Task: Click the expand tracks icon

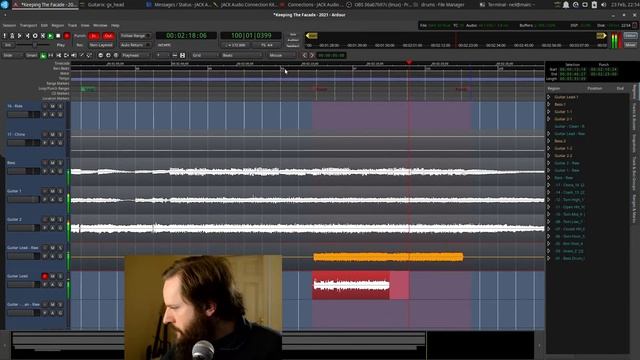Action: tap(182, 56)
